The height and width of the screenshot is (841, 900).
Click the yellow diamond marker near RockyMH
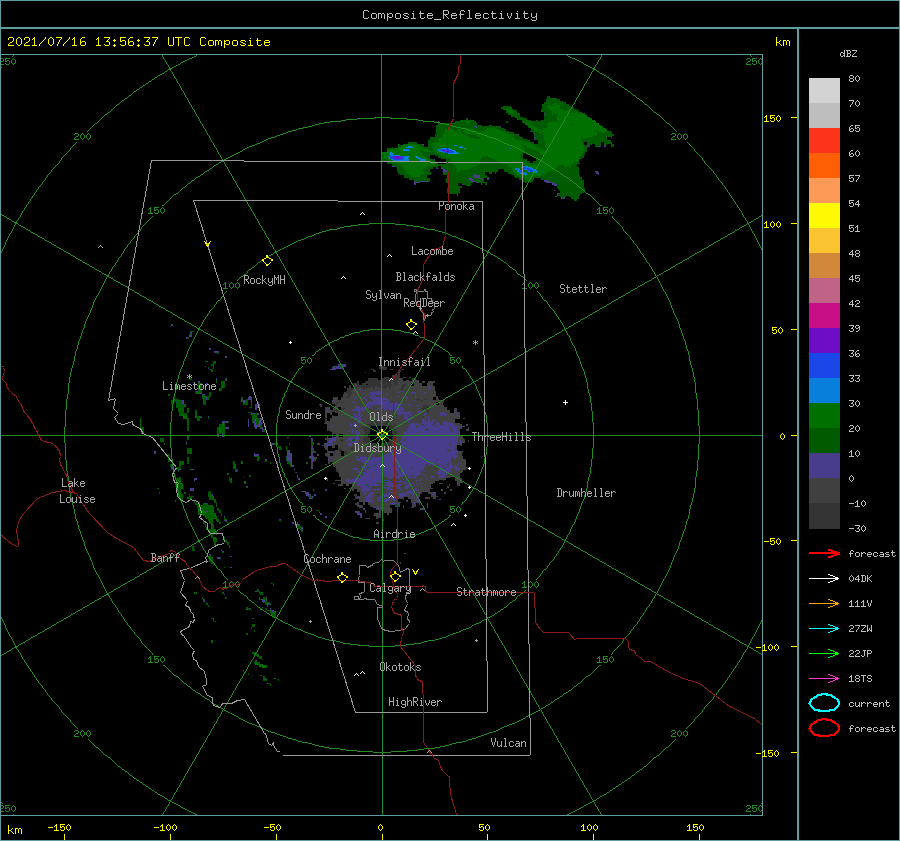click(267, 261)
